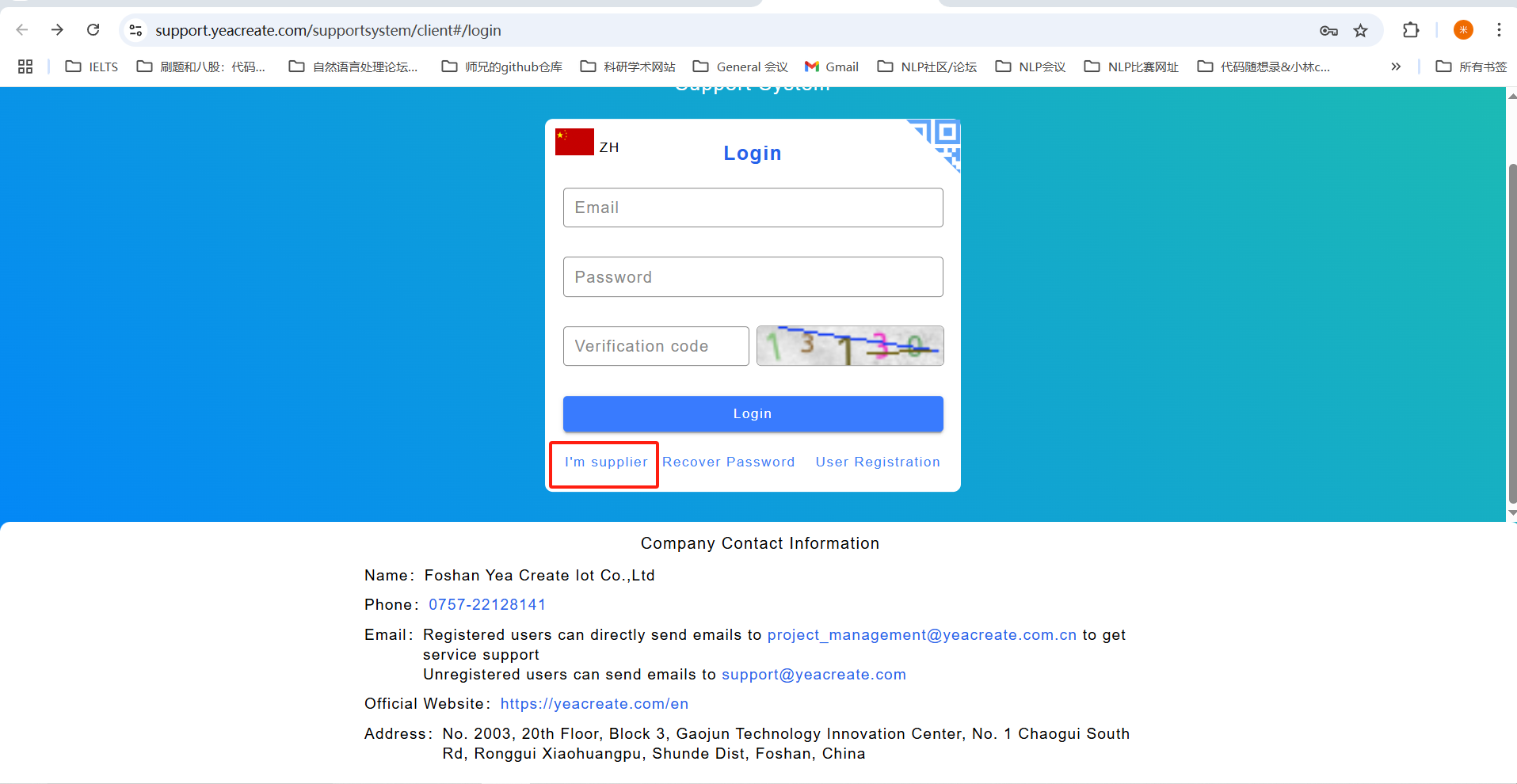Refresh the captcha verification image
The height and width of the screenshot is (784, 1517).
click(849, 346)
